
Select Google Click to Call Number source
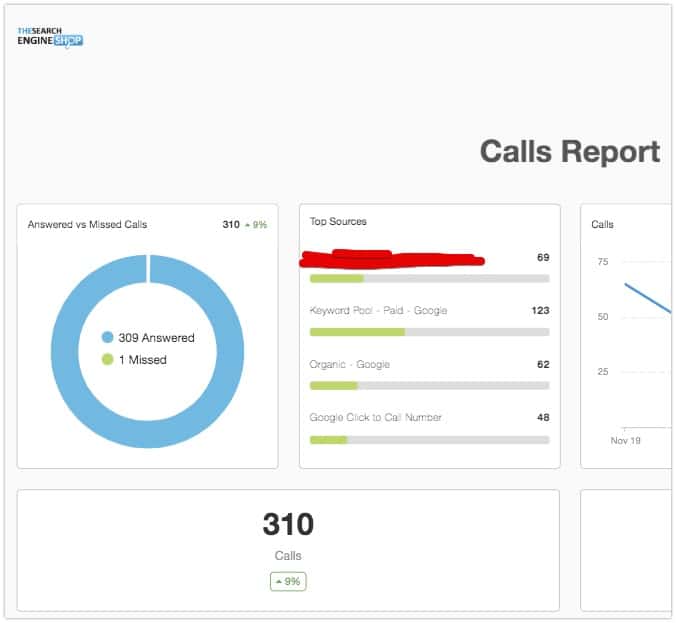pos(376,417)
